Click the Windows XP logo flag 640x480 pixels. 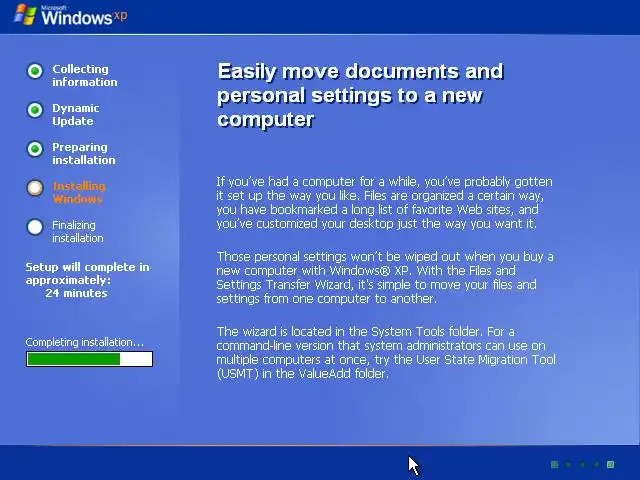click(x=24, y=14)
